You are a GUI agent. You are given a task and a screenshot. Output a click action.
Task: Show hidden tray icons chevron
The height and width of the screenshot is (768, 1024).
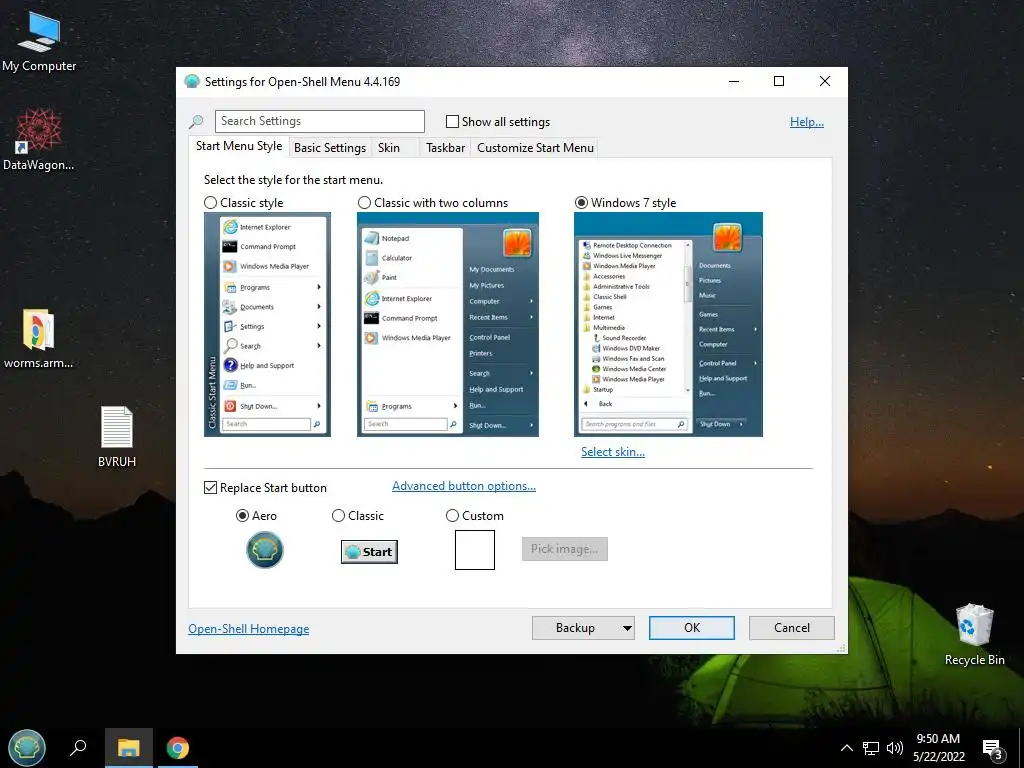coord(846,748)
